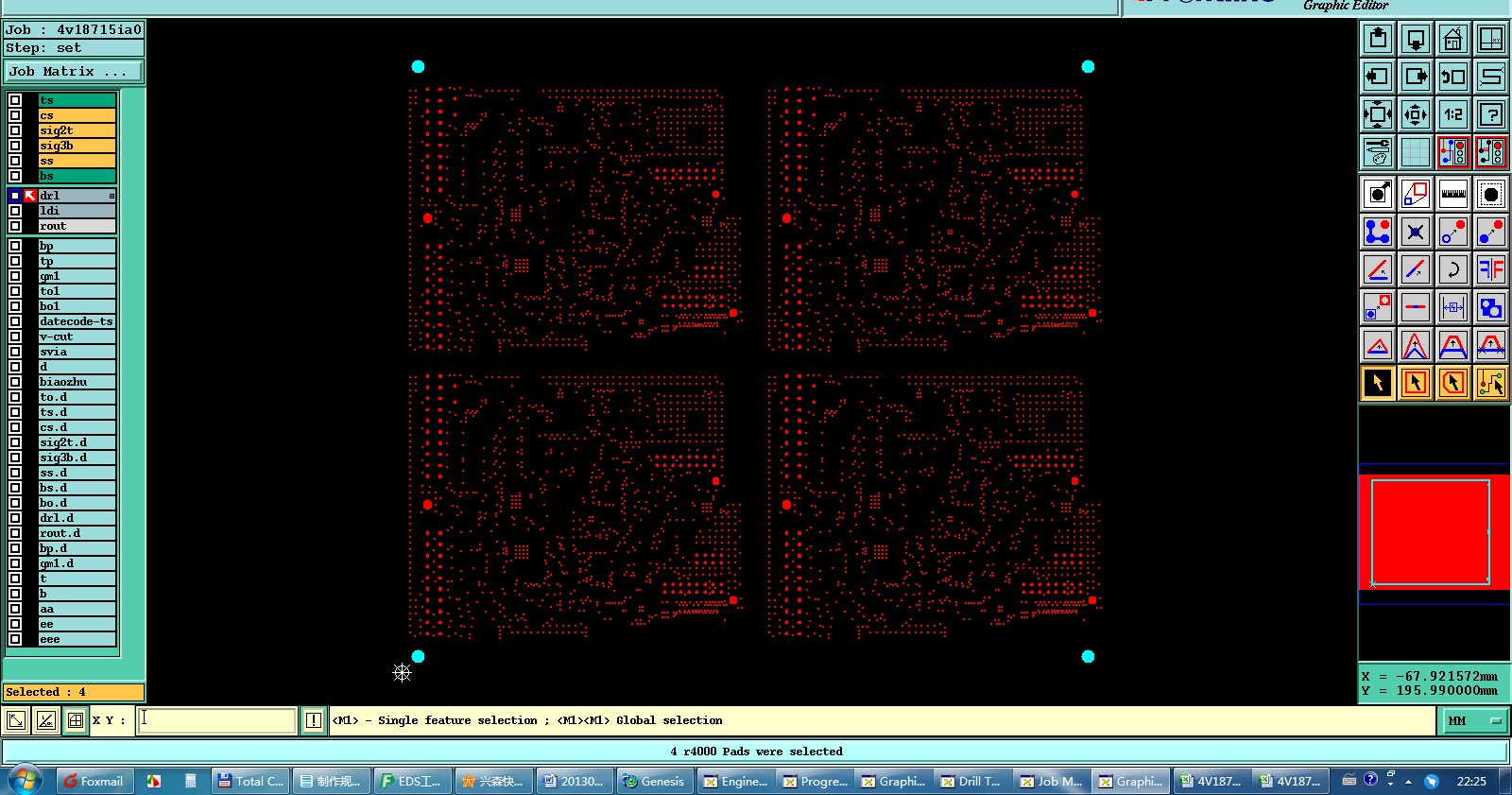Toggle display checkbox for cs layer
Screen dimensions: 1512x795
pos(15,115)
